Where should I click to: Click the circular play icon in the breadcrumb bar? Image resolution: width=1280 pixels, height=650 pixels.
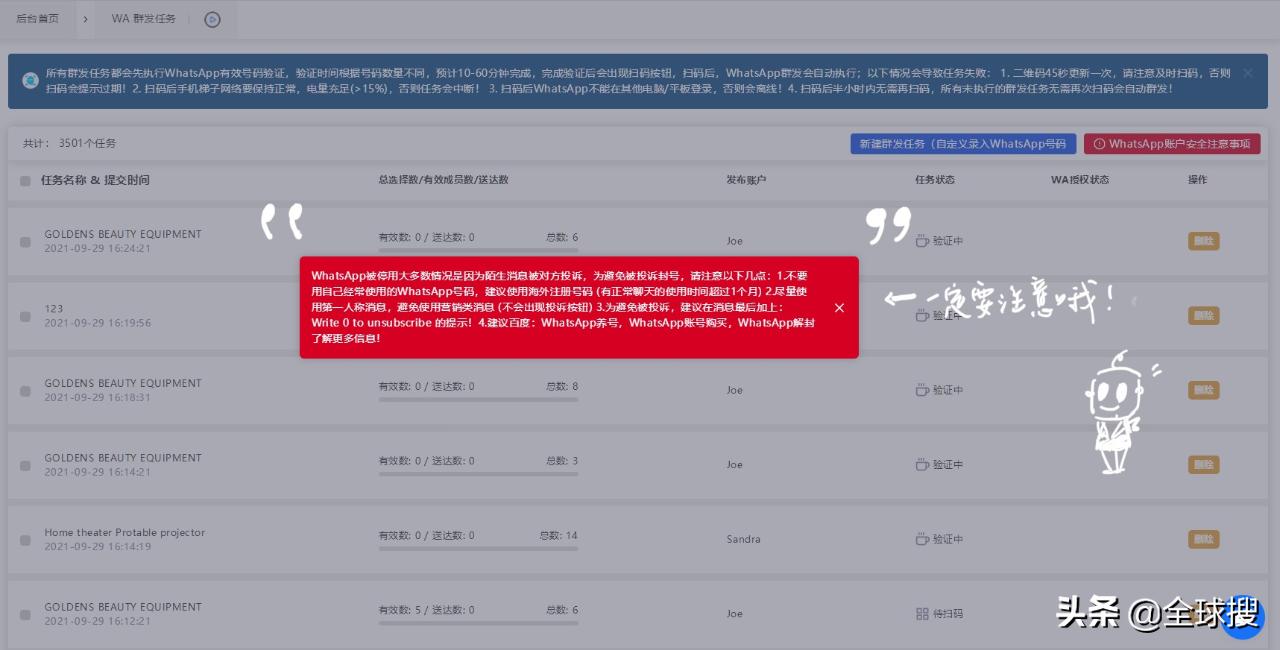click(212, 19)
